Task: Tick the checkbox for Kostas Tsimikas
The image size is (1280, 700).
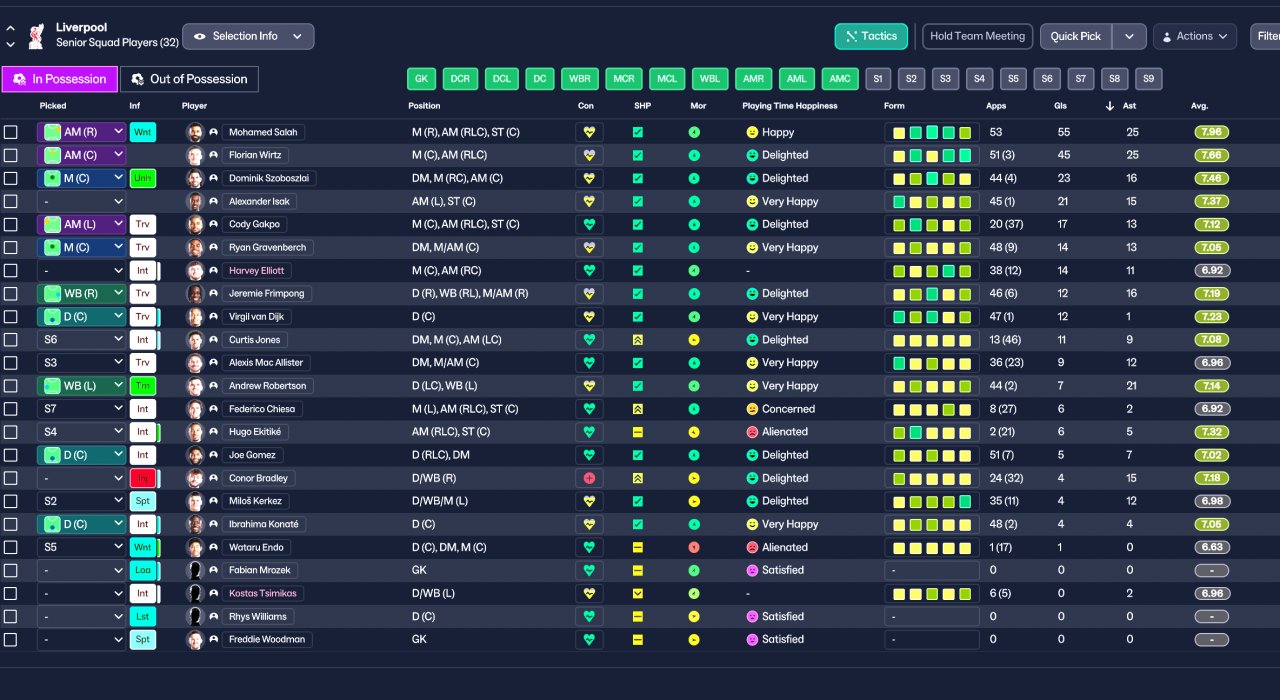Action: coord(10,593)
